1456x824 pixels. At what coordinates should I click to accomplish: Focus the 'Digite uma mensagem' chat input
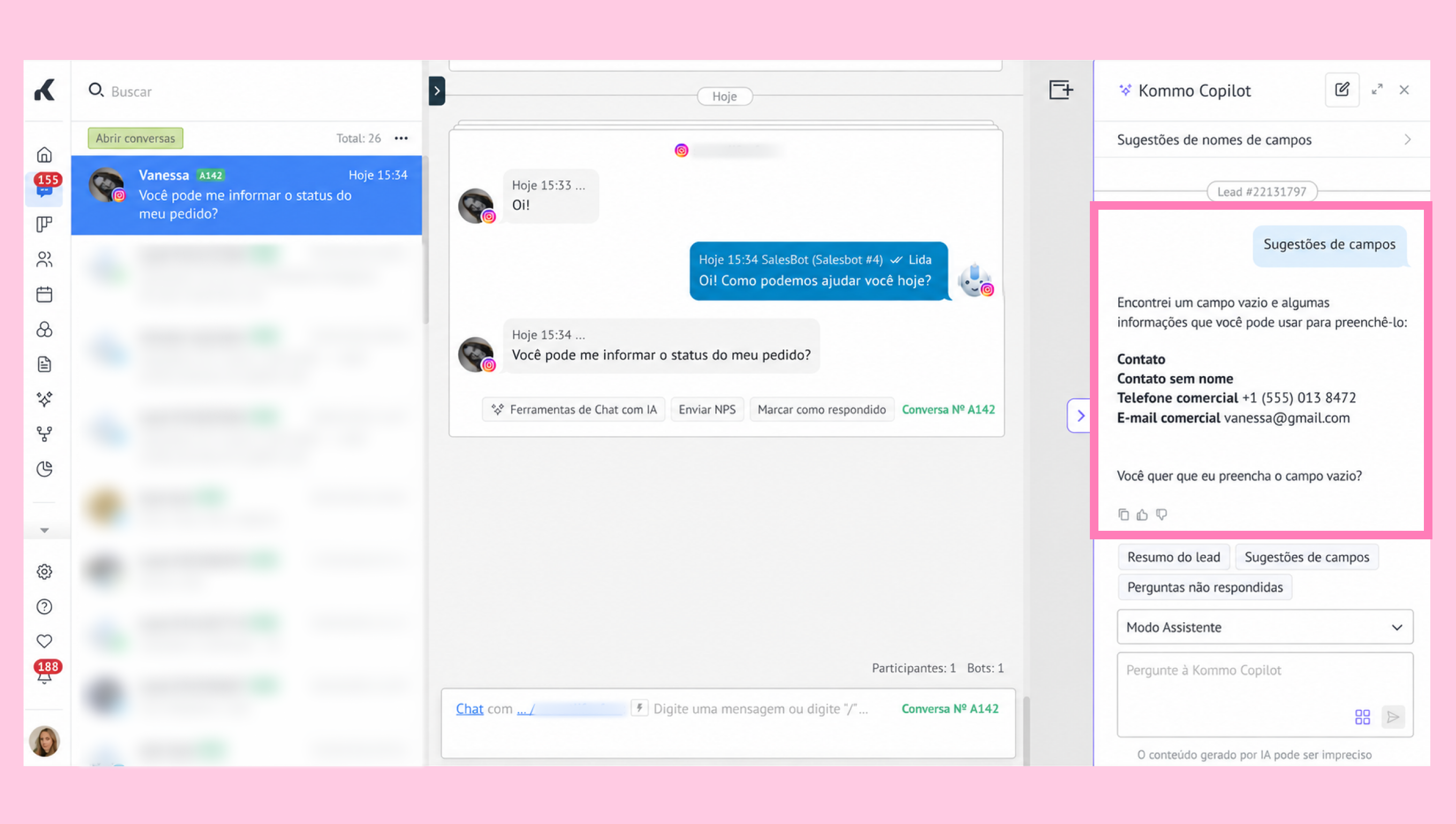coord(761,708)
